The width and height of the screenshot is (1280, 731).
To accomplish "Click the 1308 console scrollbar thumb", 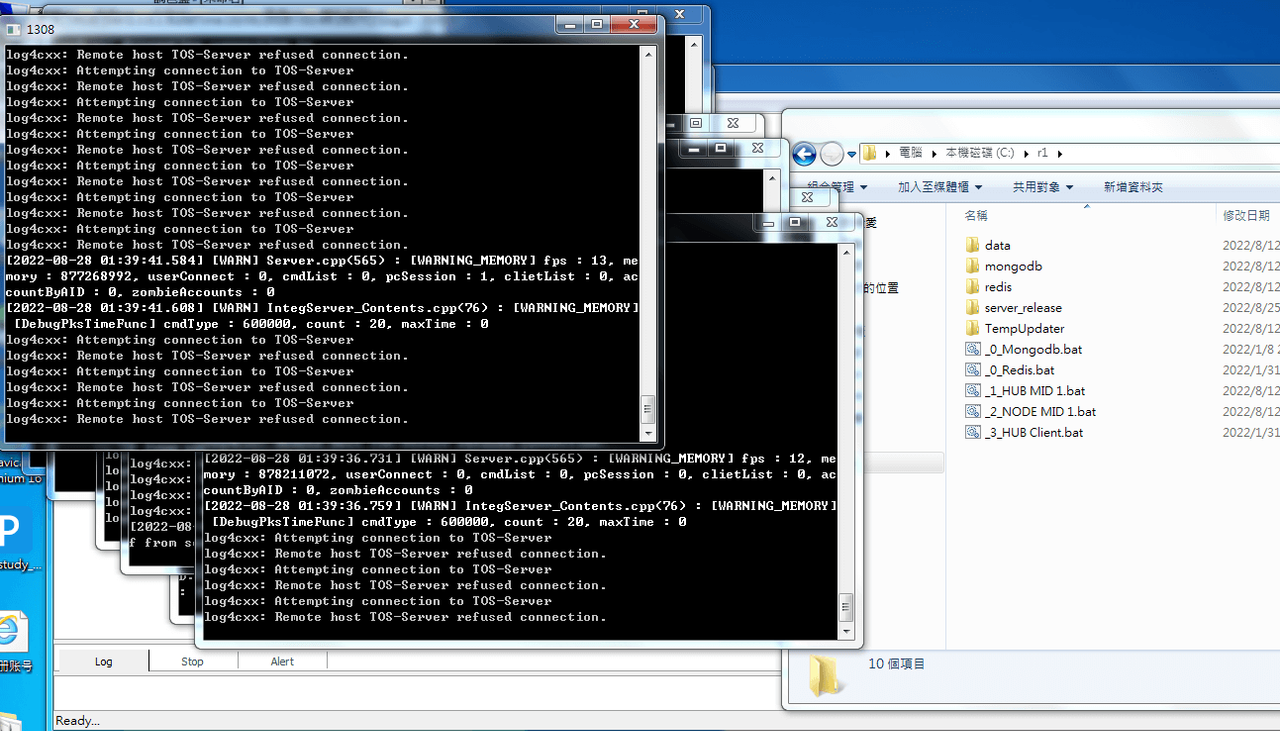I will pos(648,409).
